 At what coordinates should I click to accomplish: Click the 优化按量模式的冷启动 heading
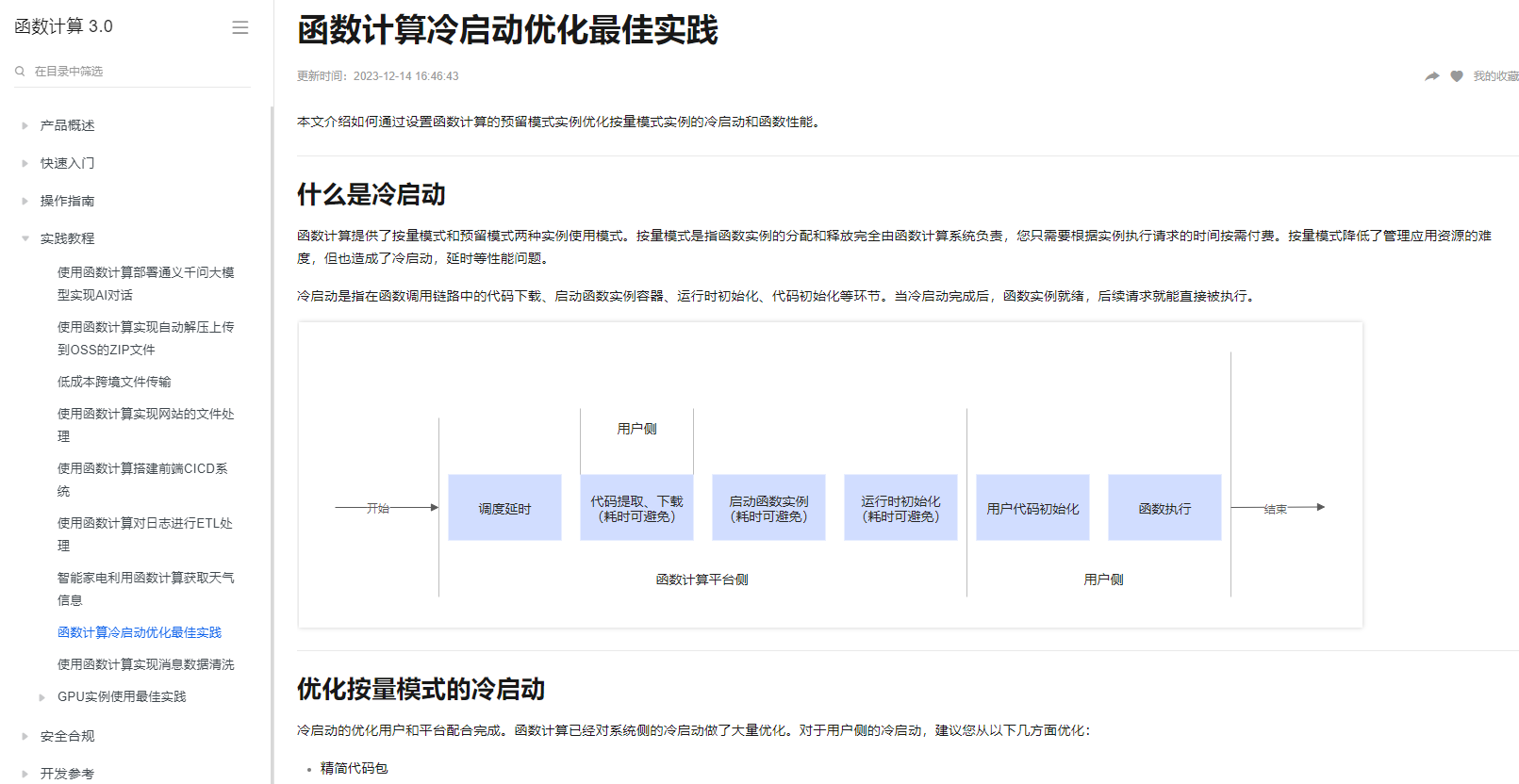tap(421, 690)
